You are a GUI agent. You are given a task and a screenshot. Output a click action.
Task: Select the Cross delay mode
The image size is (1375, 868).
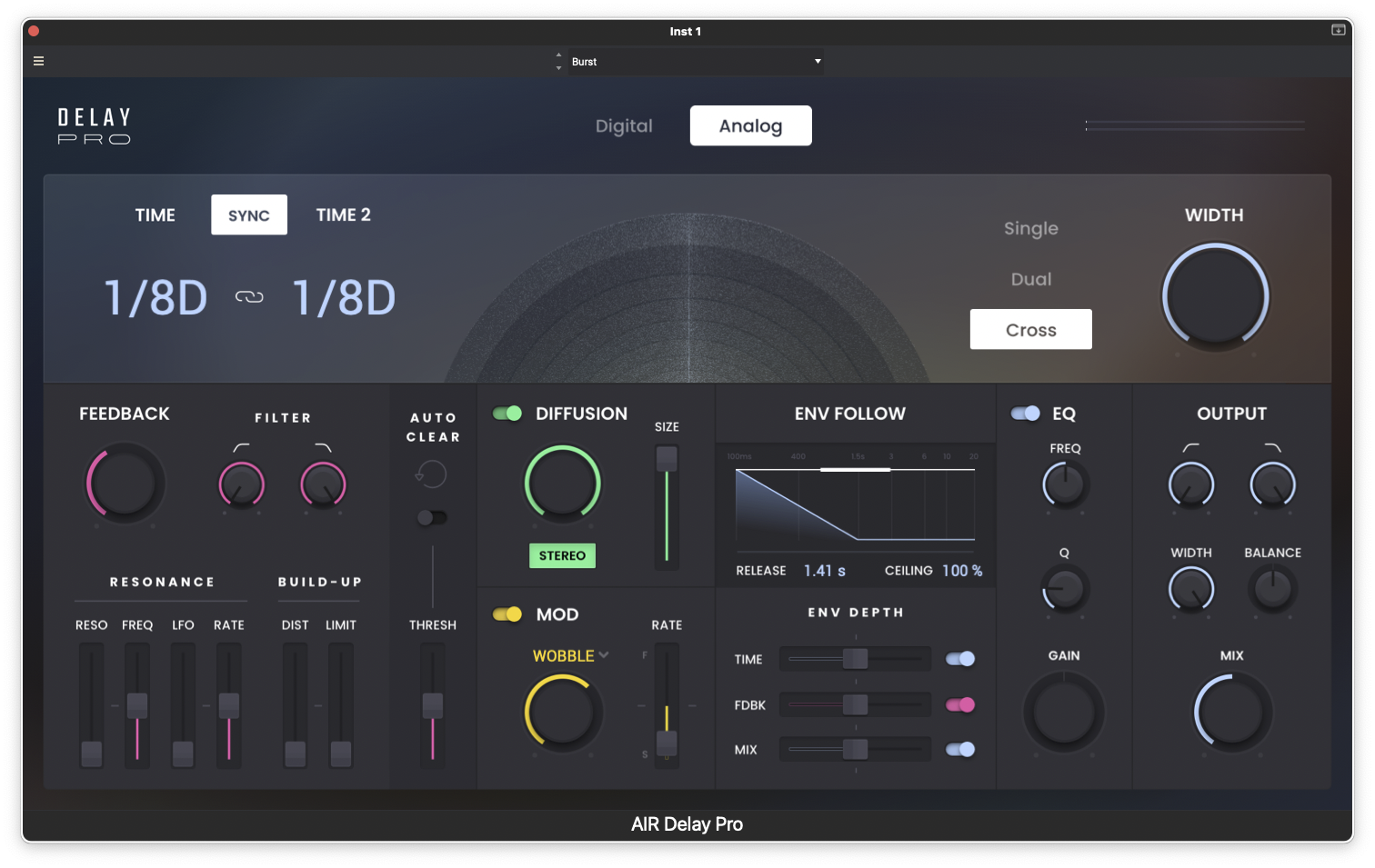pos(1031,329)
